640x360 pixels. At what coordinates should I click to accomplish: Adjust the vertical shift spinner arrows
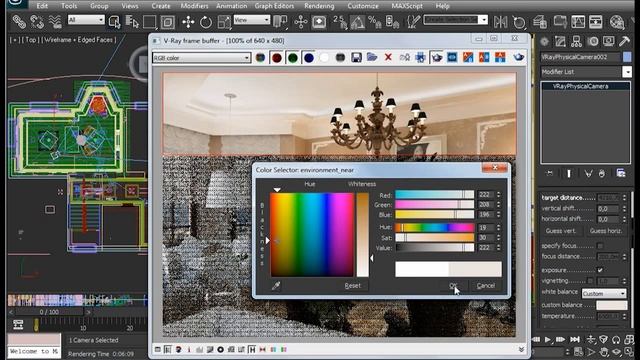coord(624,208)
